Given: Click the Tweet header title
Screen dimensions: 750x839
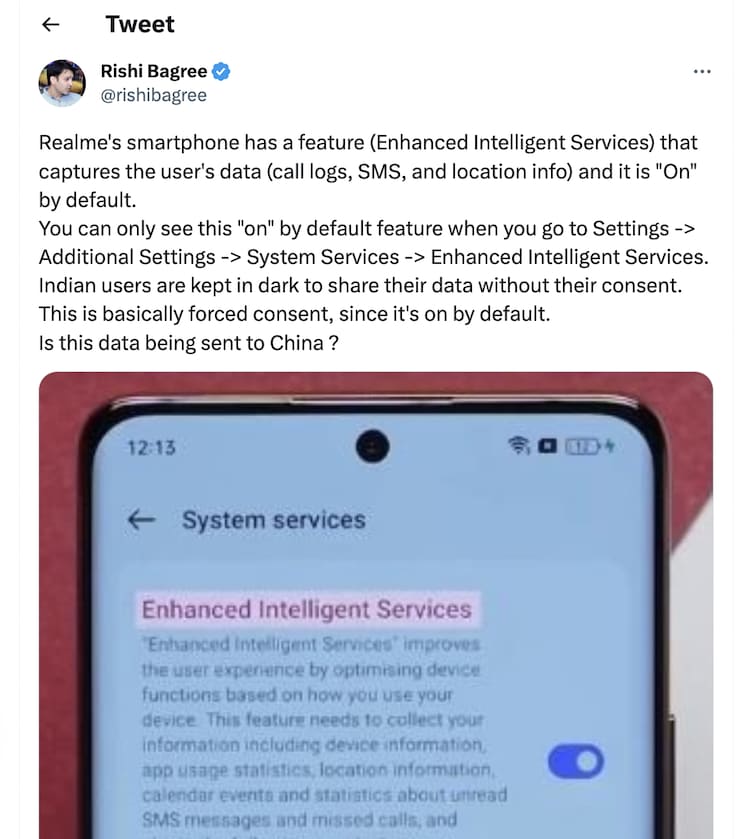Looking at the screenshot, I should tap(140, 24).
